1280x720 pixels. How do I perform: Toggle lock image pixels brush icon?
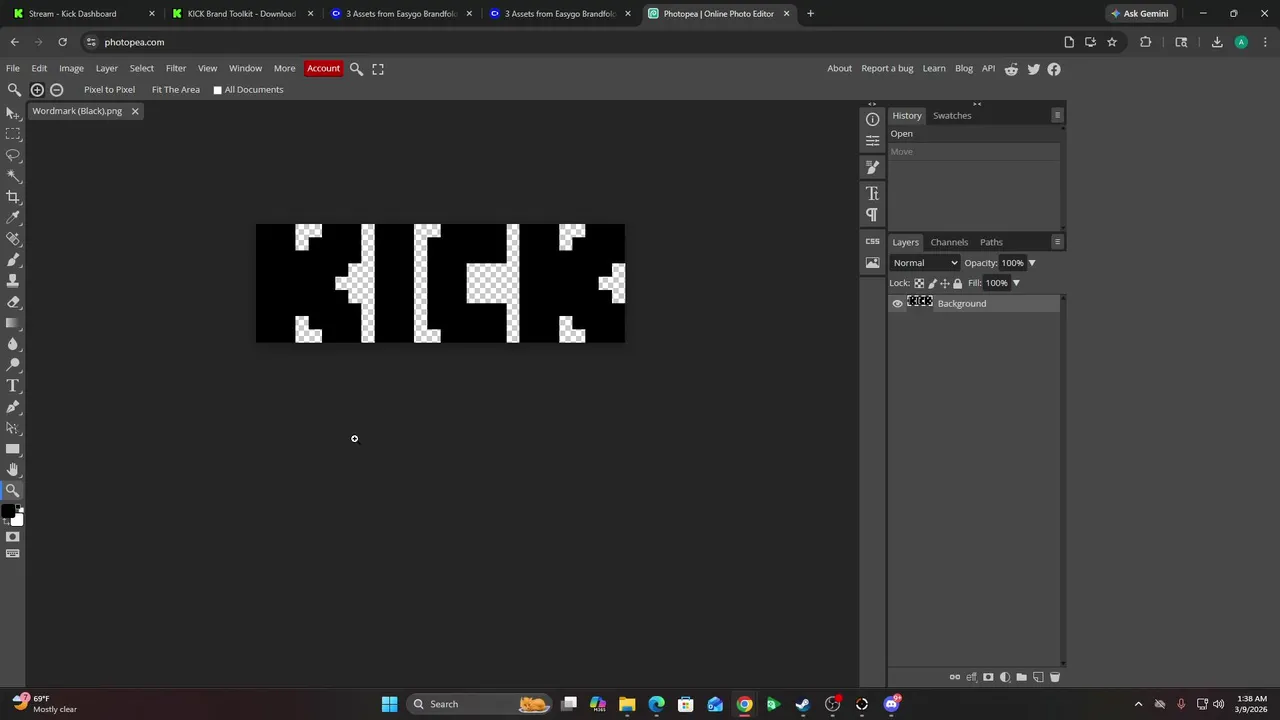point(932,283)
